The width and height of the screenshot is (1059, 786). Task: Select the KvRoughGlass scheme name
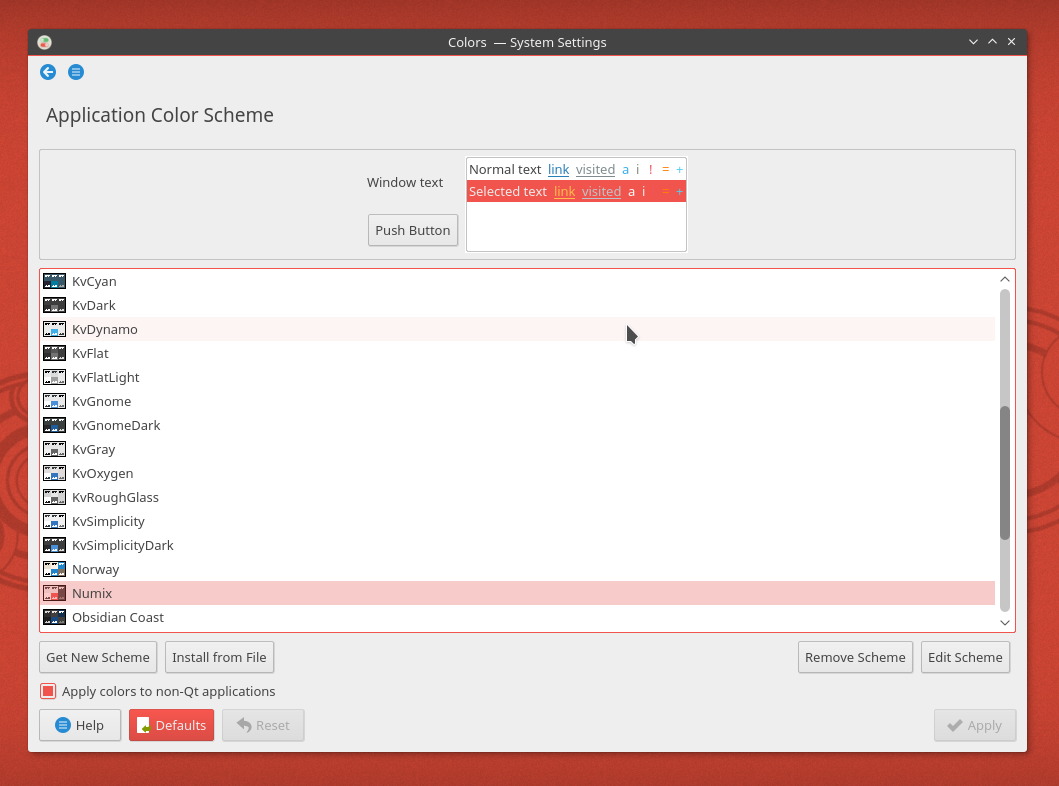click(115, 497)
